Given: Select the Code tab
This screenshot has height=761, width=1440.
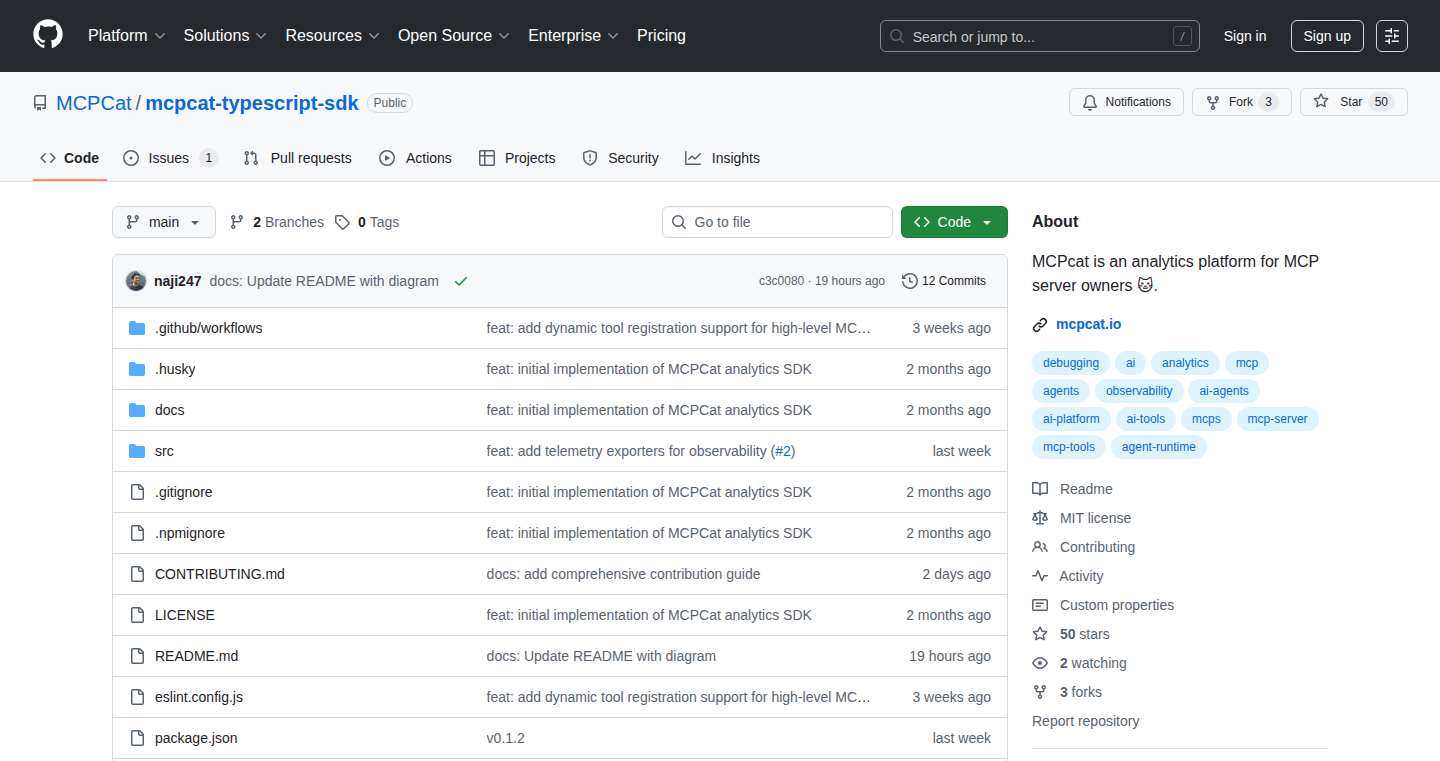Looking at the screenshot, I should click(70, 158).
